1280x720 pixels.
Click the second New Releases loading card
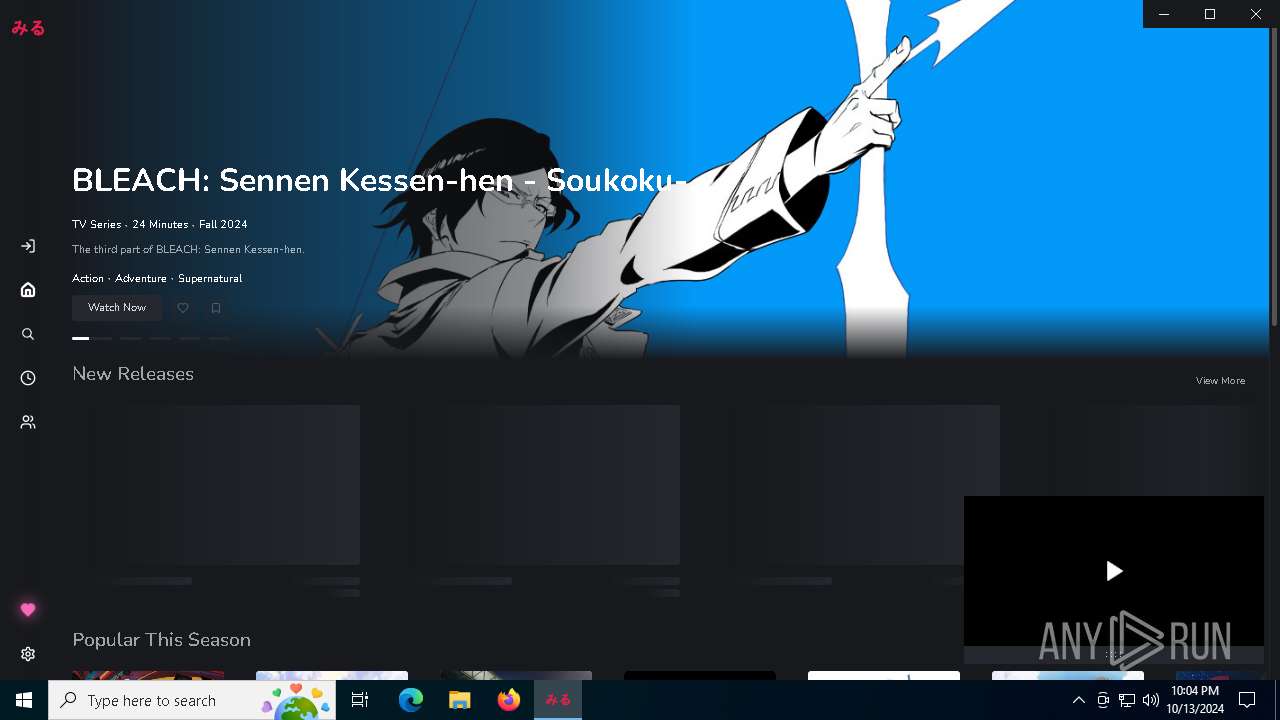pyautogui.click(x=536, y=485)
